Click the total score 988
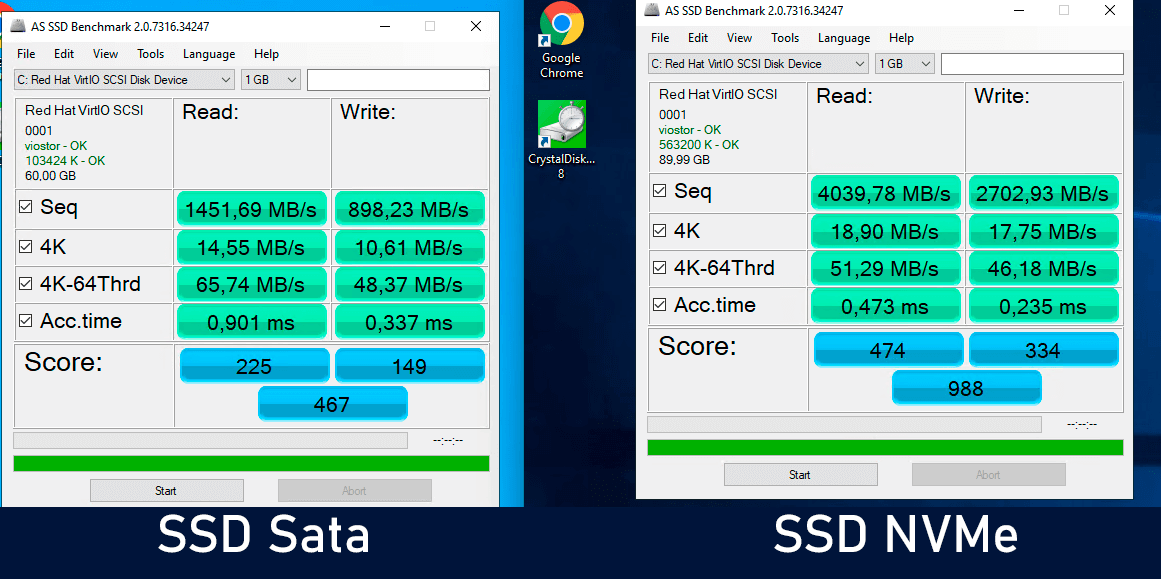 (966, 387)
